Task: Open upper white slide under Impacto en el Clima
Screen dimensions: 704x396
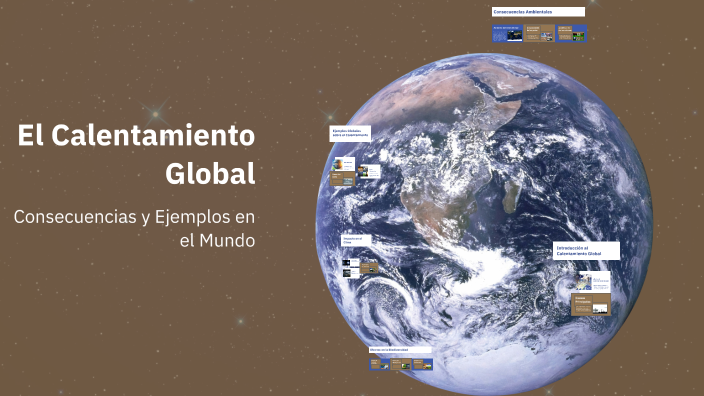Action: pyautogui.click(x=351, y=263)
